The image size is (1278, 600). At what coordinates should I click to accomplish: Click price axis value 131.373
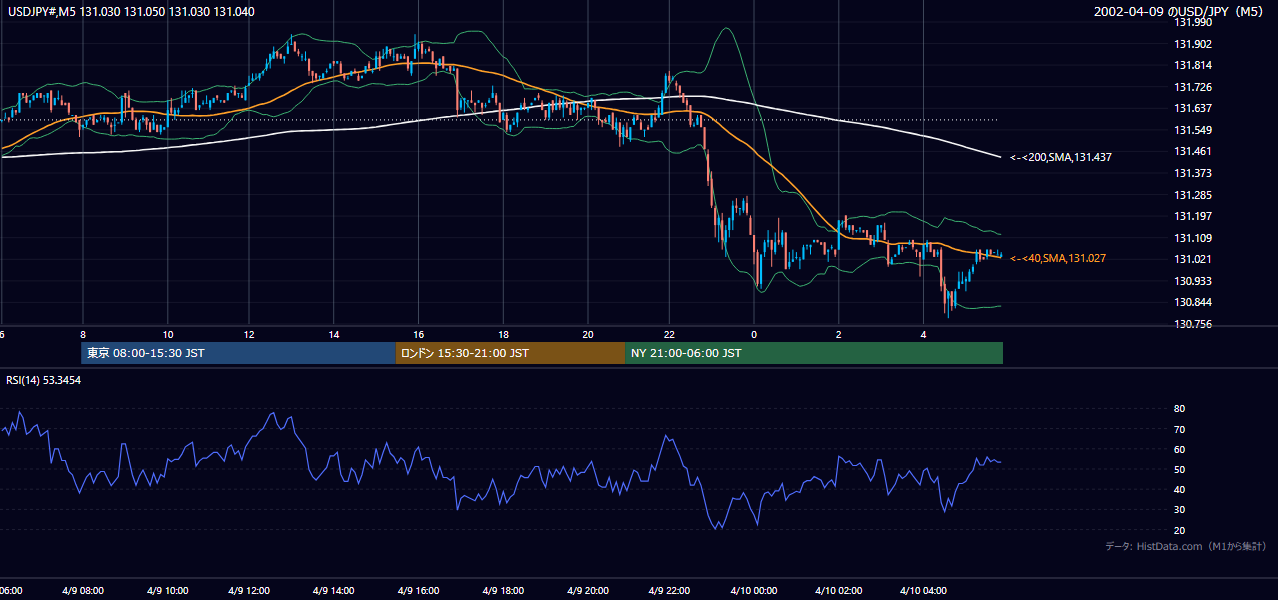[x=1194, y=174]
